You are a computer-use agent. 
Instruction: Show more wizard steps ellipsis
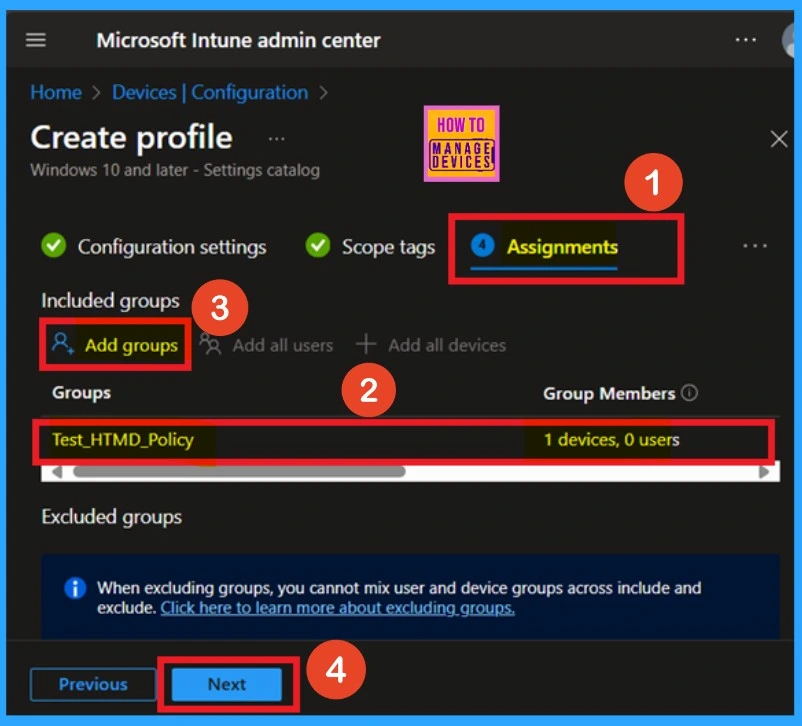(754, 246)
